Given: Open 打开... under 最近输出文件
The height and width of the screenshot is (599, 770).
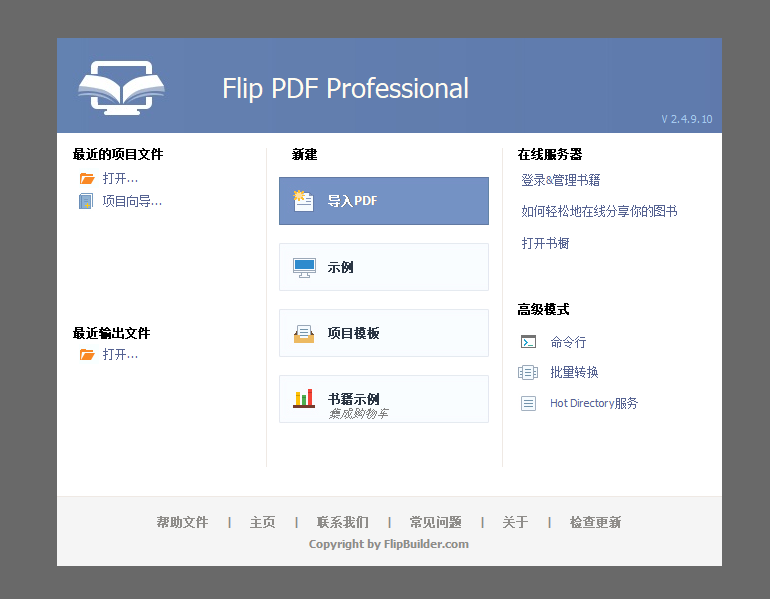Looking at the screenshot, I should [x=120, y=354].
